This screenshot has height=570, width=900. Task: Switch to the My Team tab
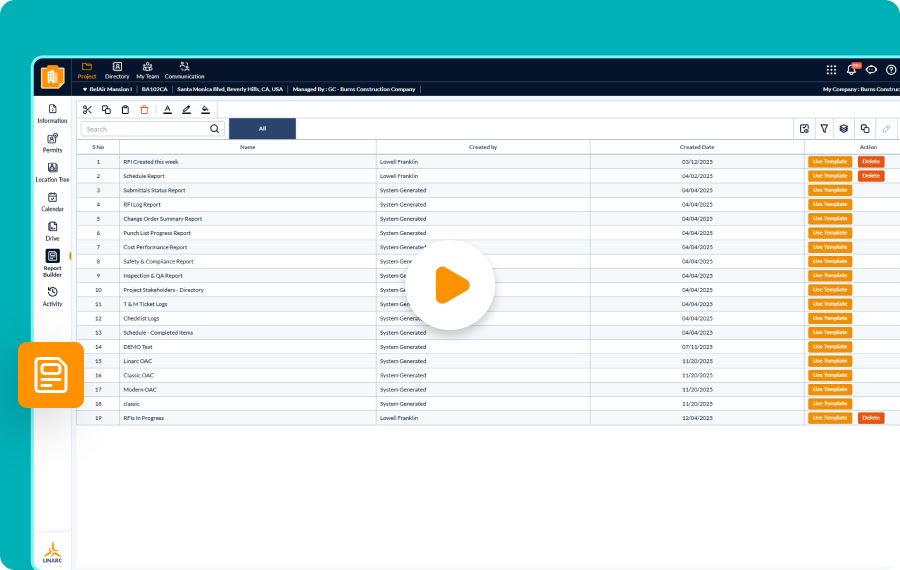point(148,71)
